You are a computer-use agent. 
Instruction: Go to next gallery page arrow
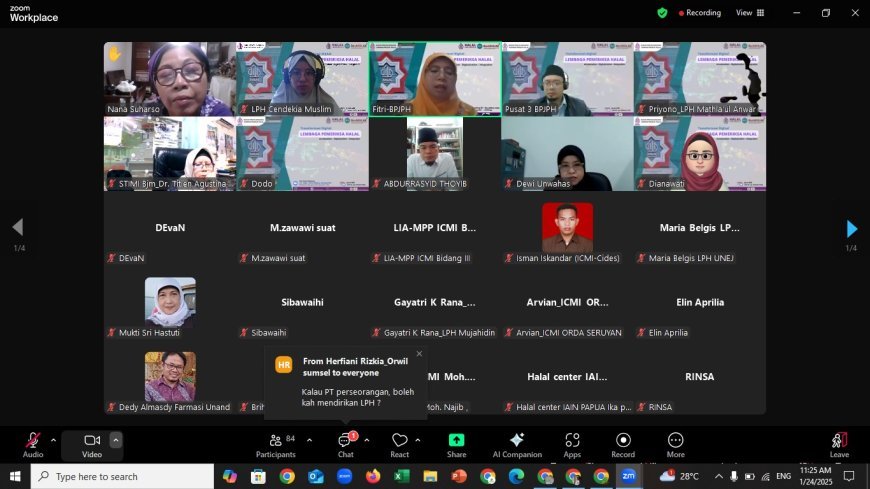click(x=852, y=228)
